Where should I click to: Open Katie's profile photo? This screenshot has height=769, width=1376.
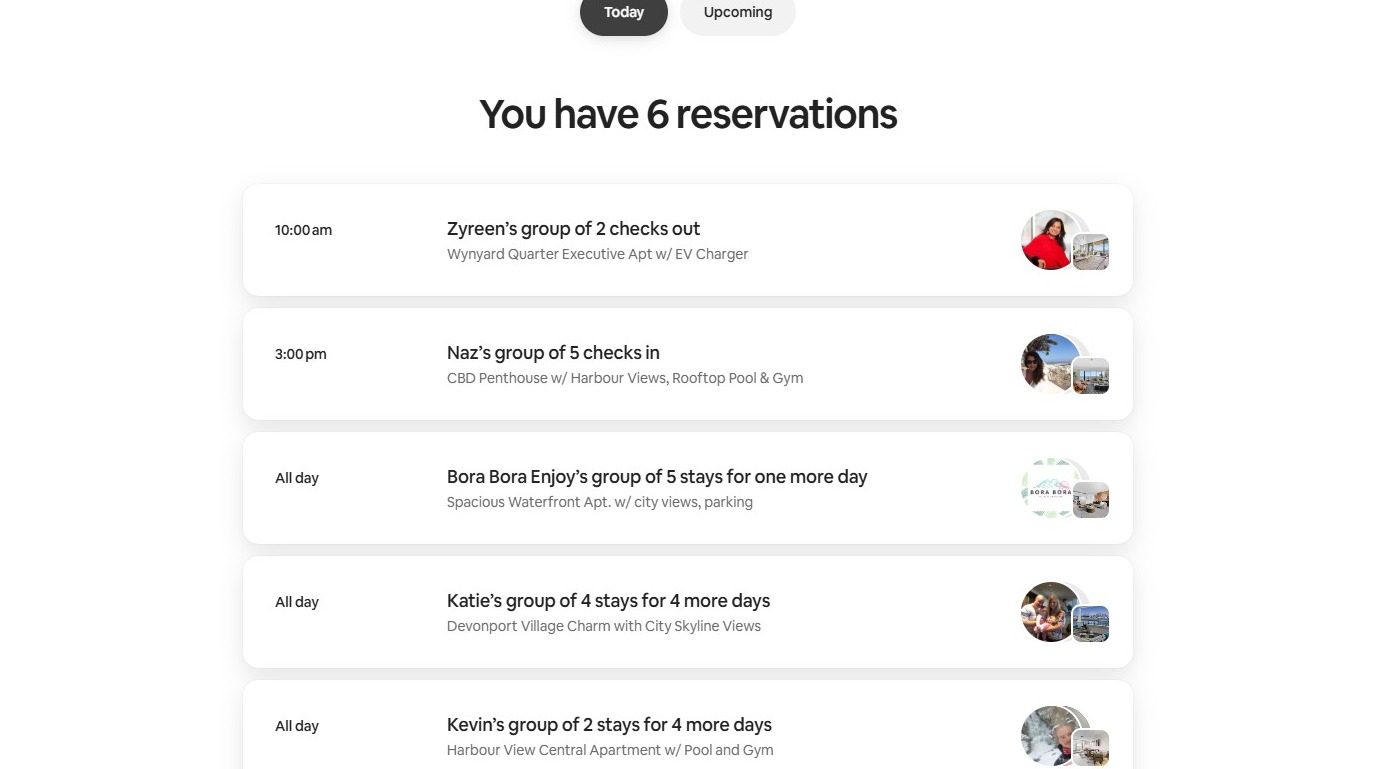point(1050,612)
